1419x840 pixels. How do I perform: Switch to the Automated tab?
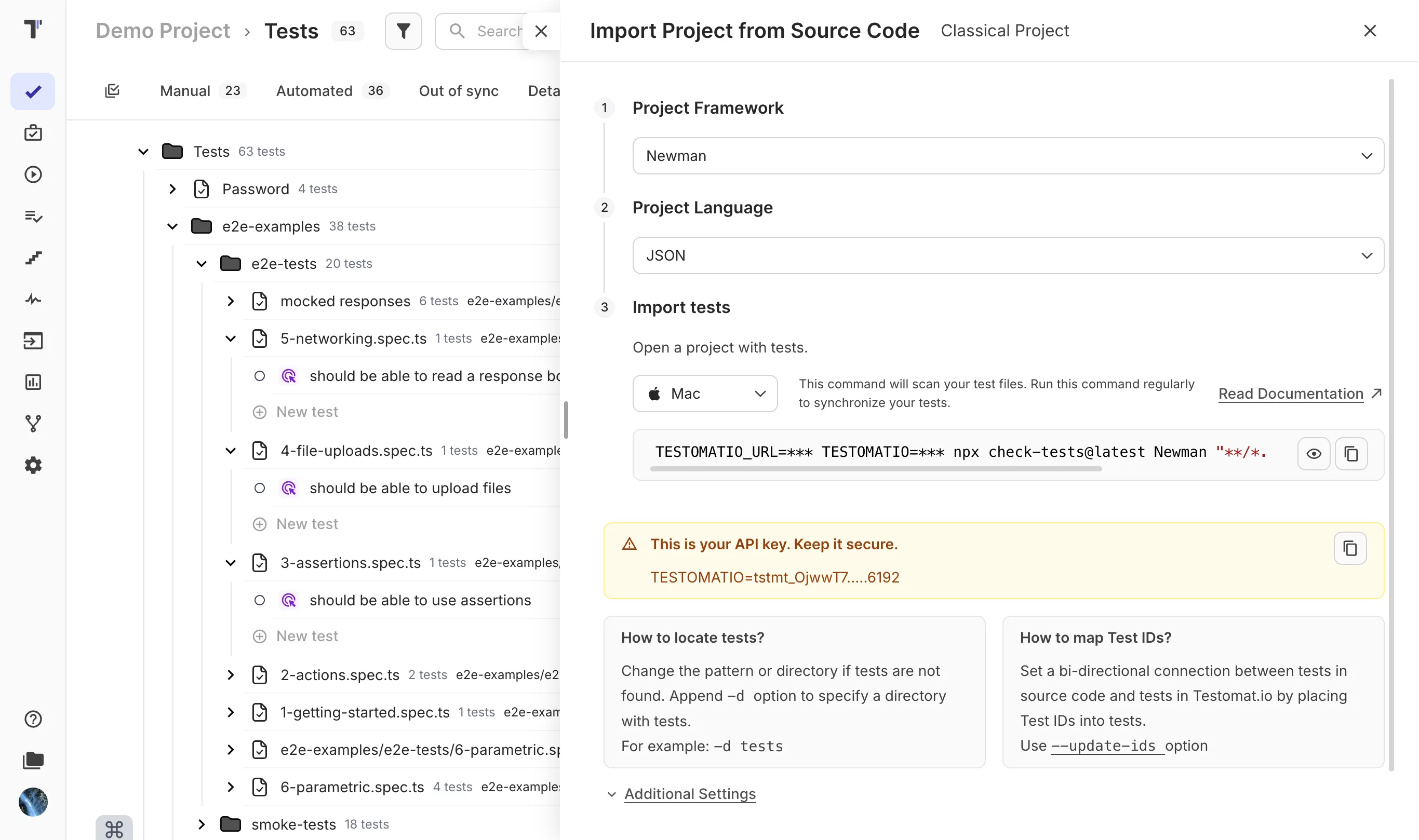[332, 90]
